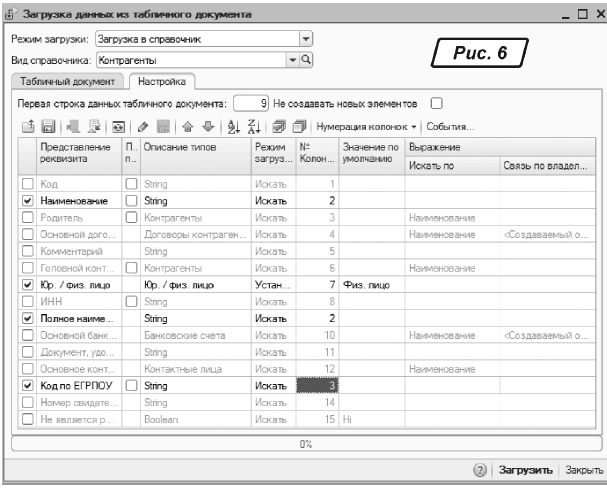This screenshot has width=607, height=489.
Task: Uncheck the 'Наименование' row checkbox
Action: point(28,201)
